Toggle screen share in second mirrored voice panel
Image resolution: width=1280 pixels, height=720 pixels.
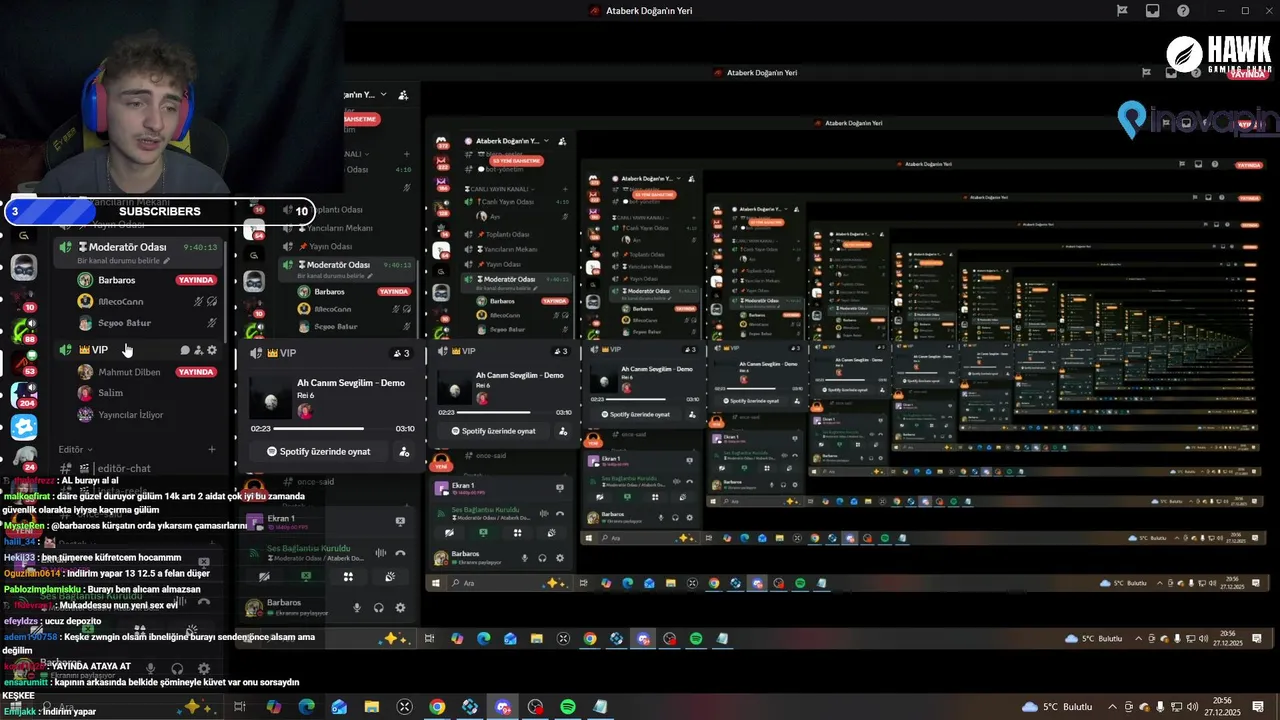(x=484, y=533)
